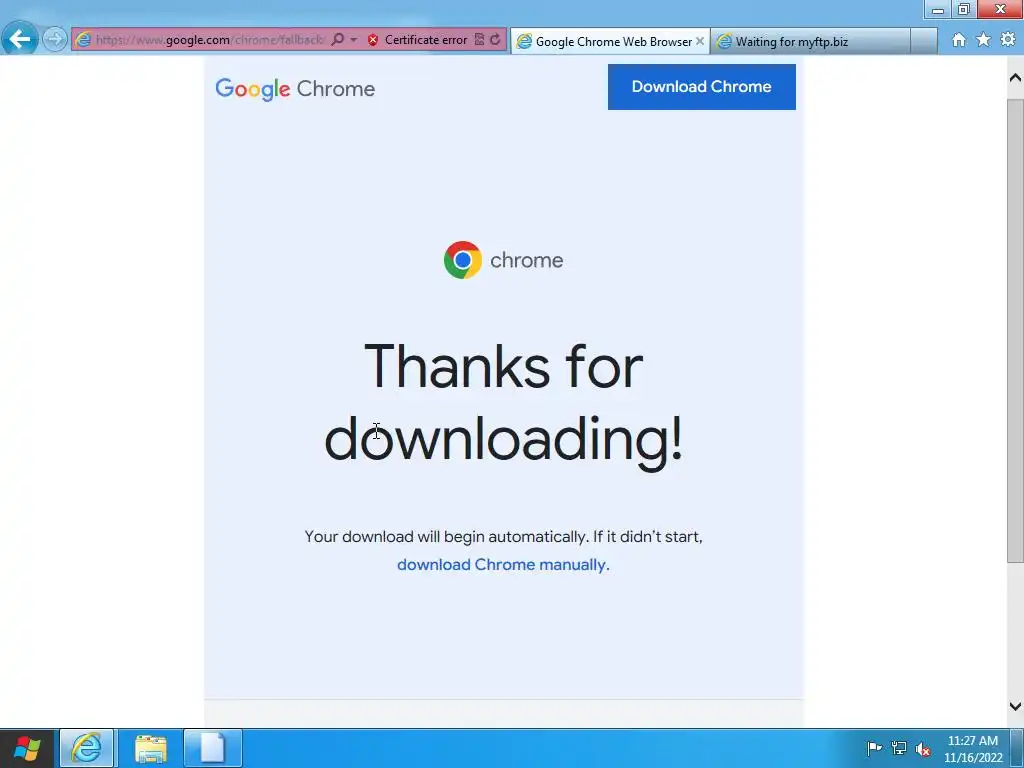Click the search magnifier in address bar
The image size is (1024, 768).
point(338,40)
